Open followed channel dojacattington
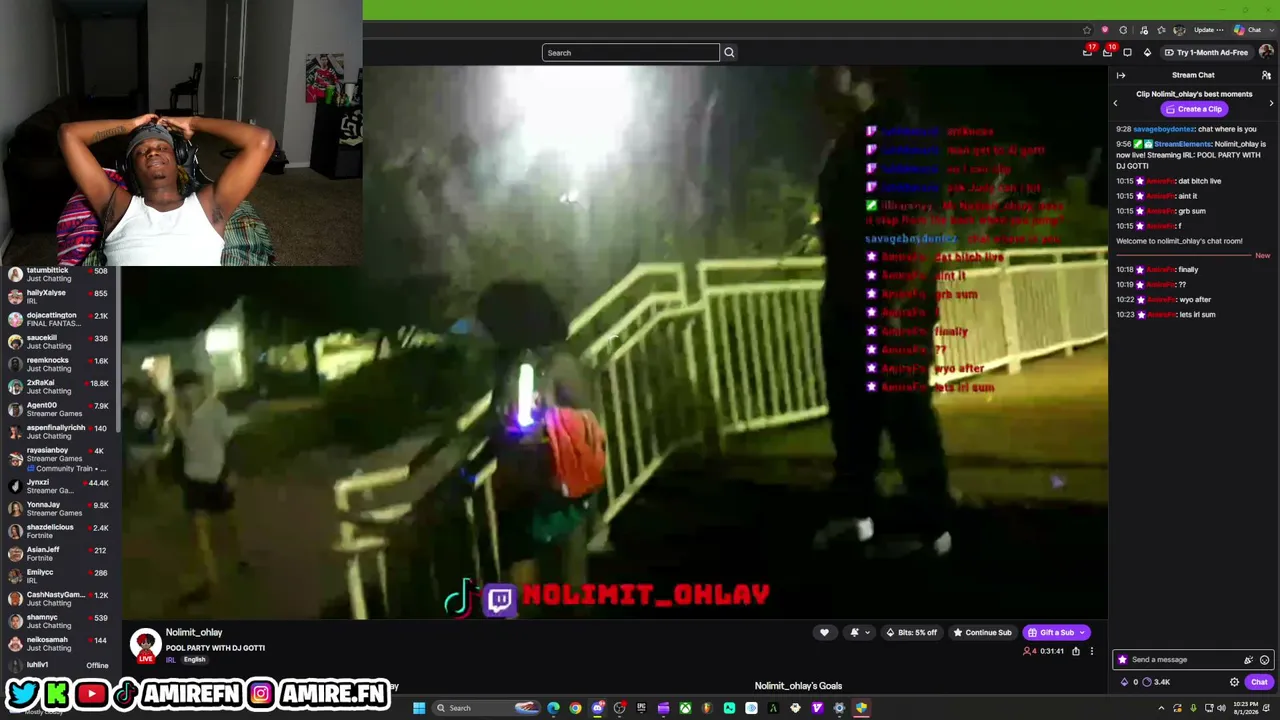Image resolution: width=1280 pixels, height=720 pixels. [x=60, y=319]
